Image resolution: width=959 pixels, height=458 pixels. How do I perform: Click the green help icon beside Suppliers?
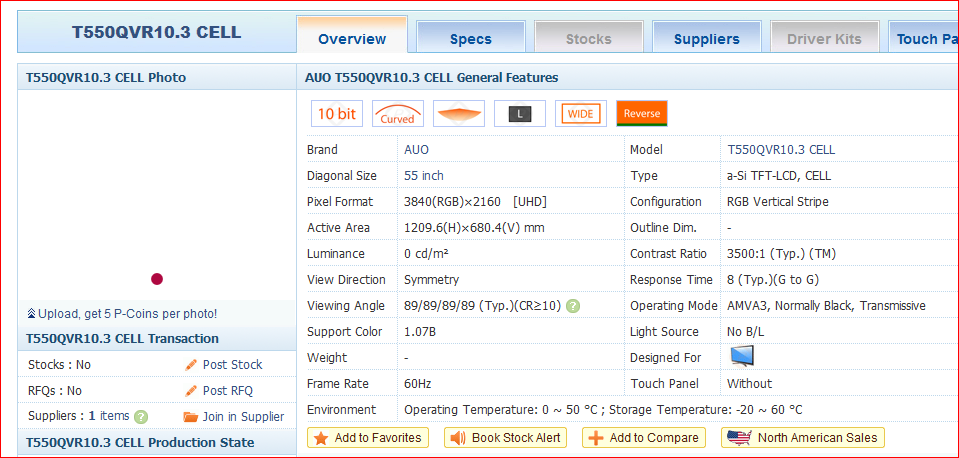tap(141, 417)
